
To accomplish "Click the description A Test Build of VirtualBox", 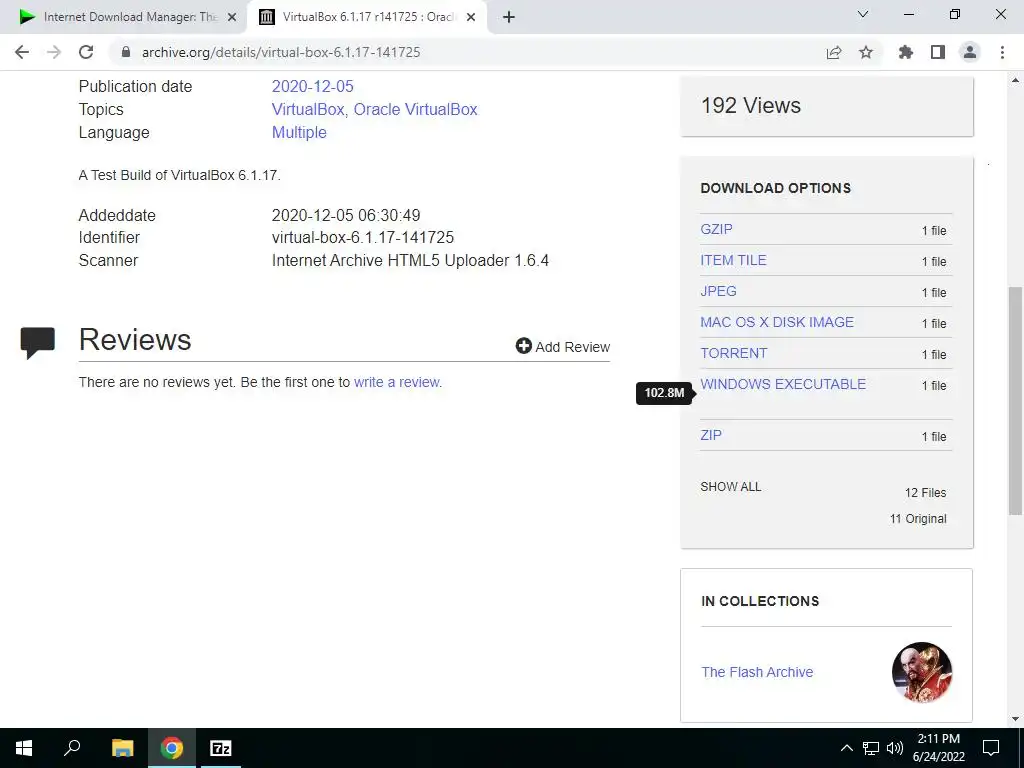I will [x=180, y=175].
